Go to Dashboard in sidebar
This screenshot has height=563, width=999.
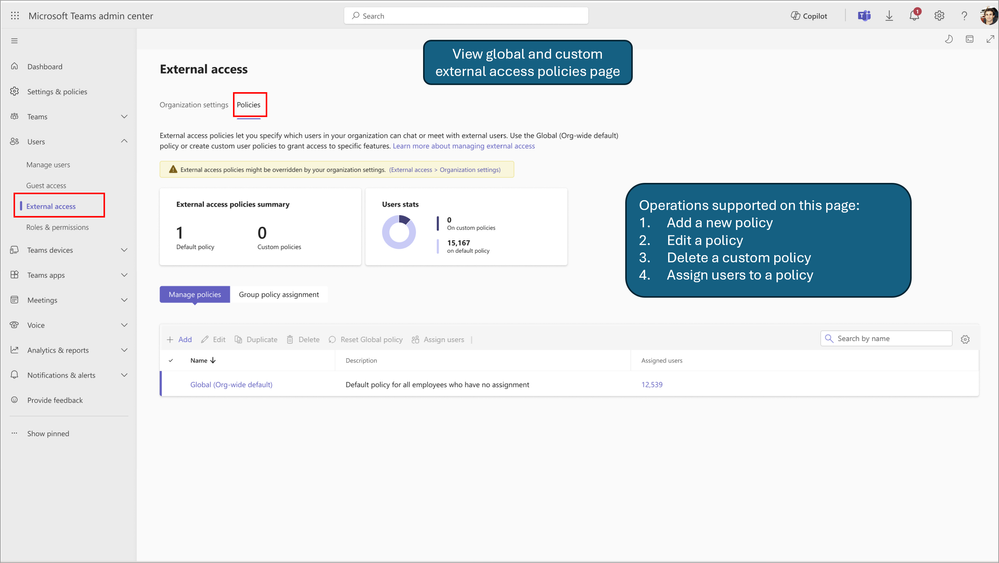pyautogui.click(x=45, y=66)
